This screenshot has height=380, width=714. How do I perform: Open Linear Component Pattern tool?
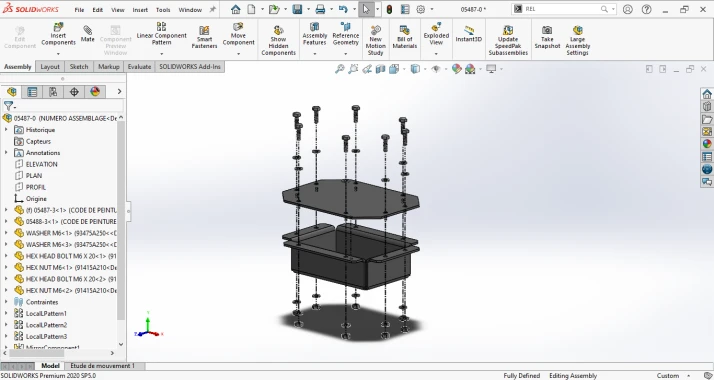161,34
